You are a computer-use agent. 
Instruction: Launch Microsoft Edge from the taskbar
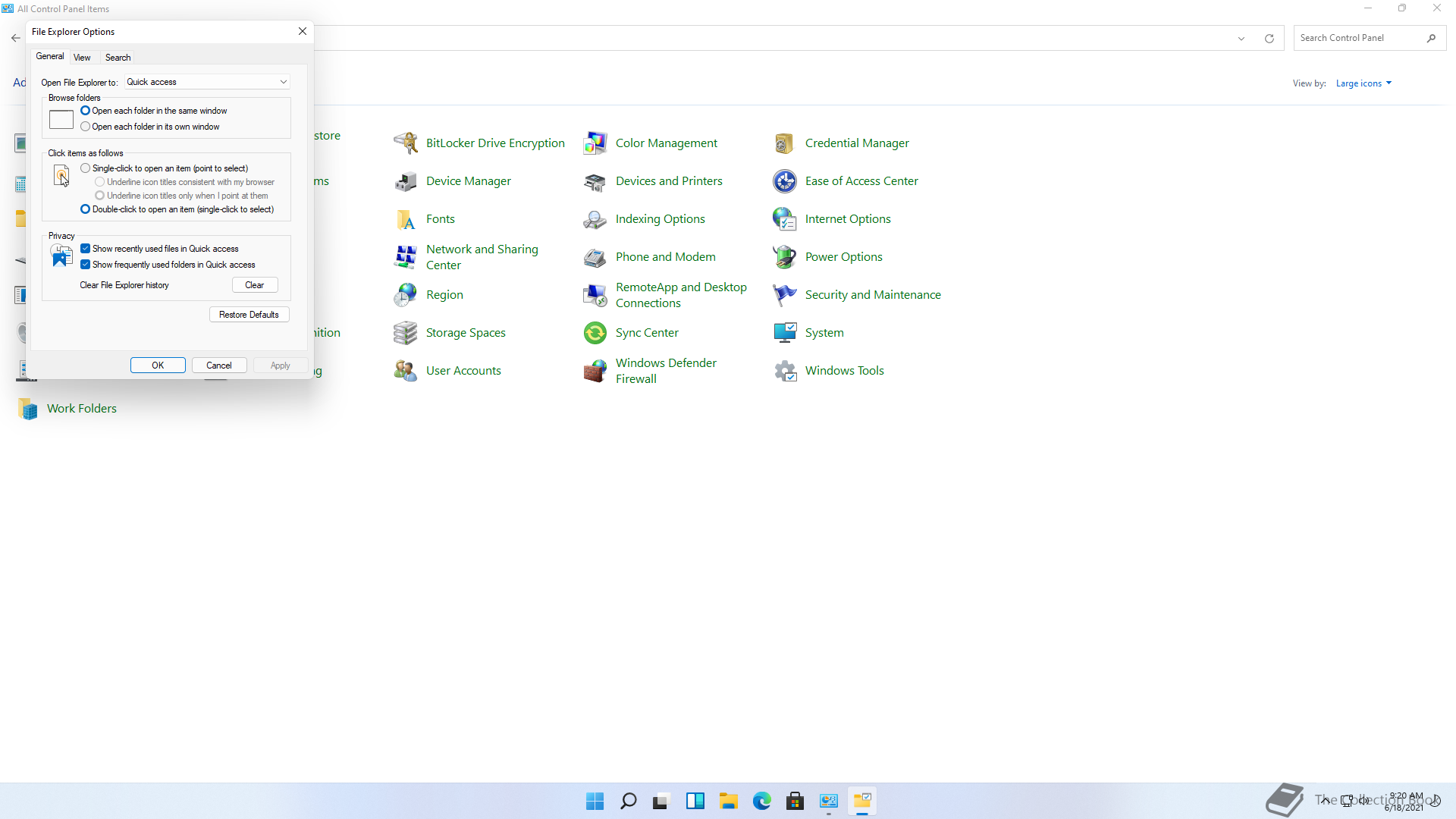pos(762,801)
